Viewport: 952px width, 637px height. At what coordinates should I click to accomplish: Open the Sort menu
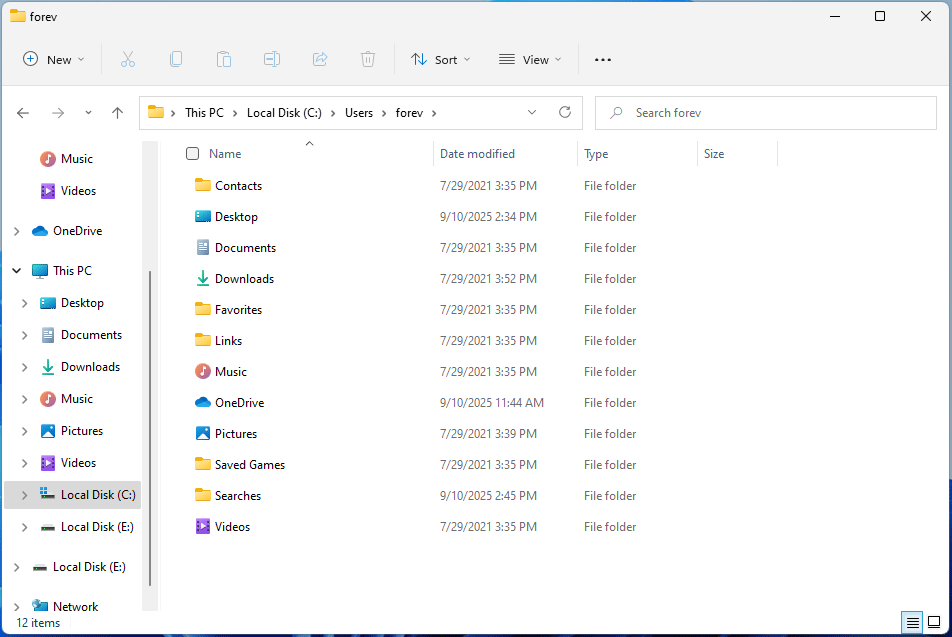tap(440, 60)
